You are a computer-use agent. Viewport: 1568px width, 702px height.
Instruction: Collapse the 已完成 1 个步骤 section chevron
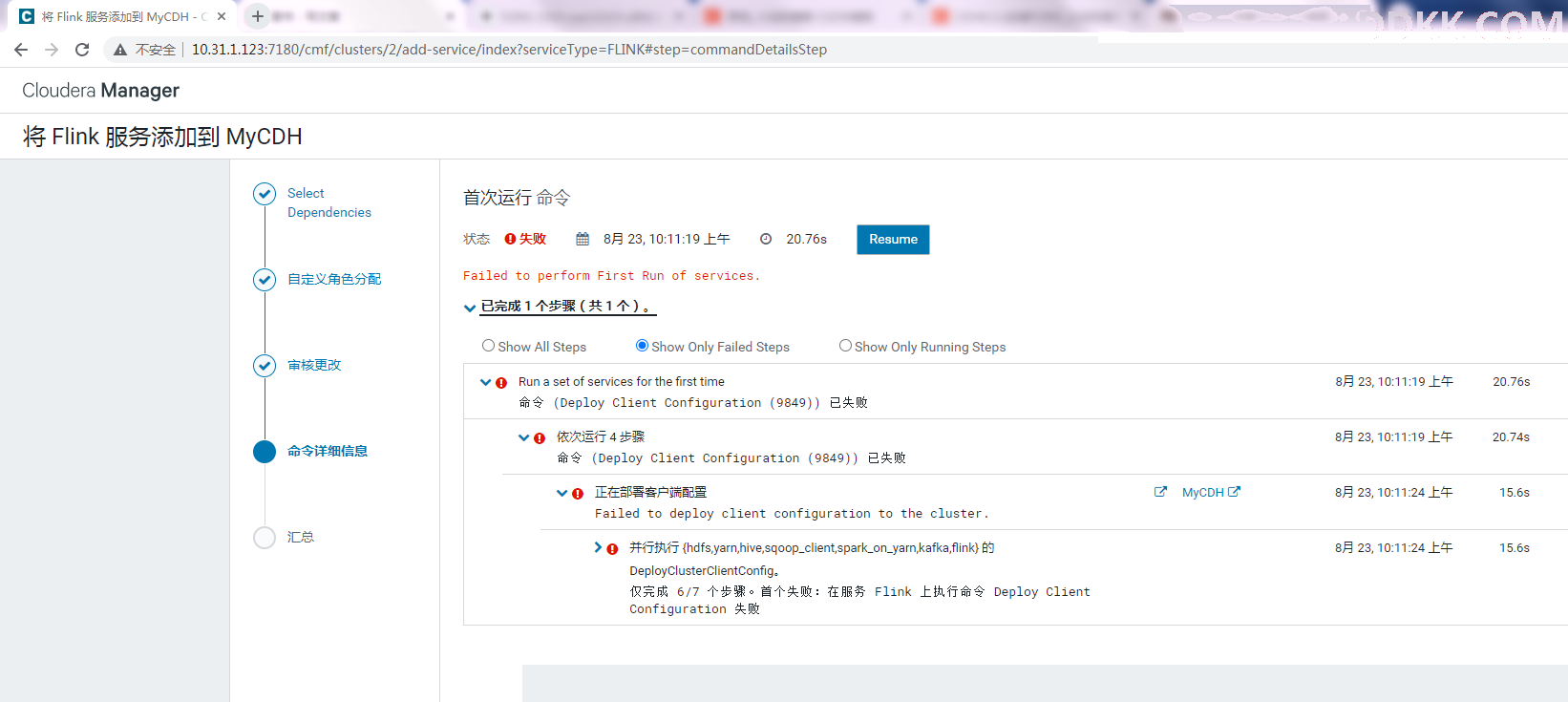pos(470,308)
